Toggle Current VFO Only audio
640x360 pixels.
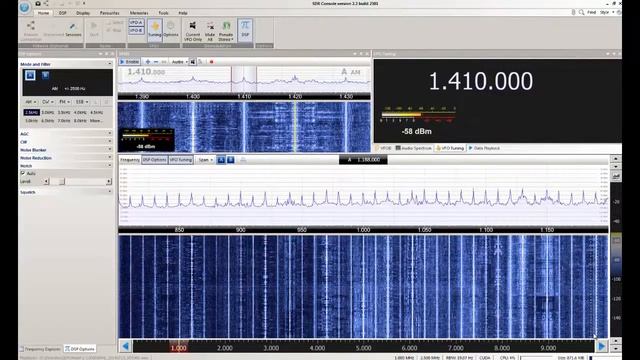point(193,31)
